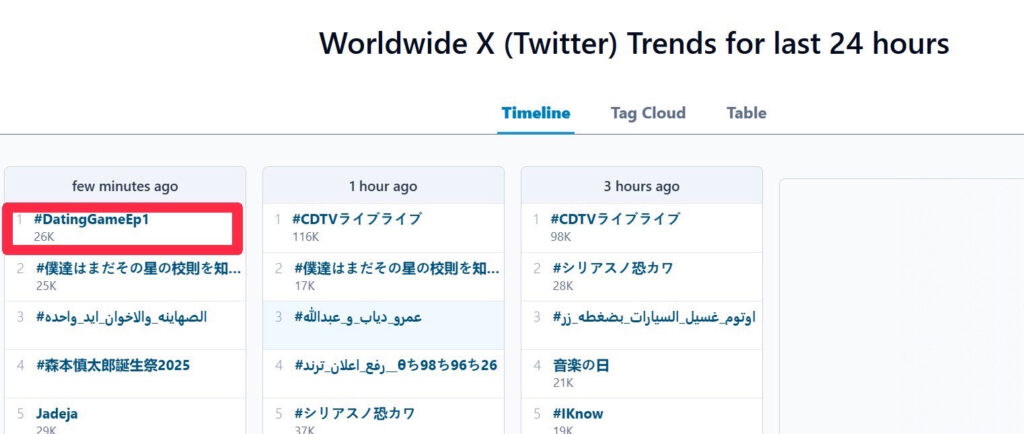Screen dimensions: 1024x434
Task: Open the Tag Cloud tab
Action: pyautogui.click(x=648, y=113)
